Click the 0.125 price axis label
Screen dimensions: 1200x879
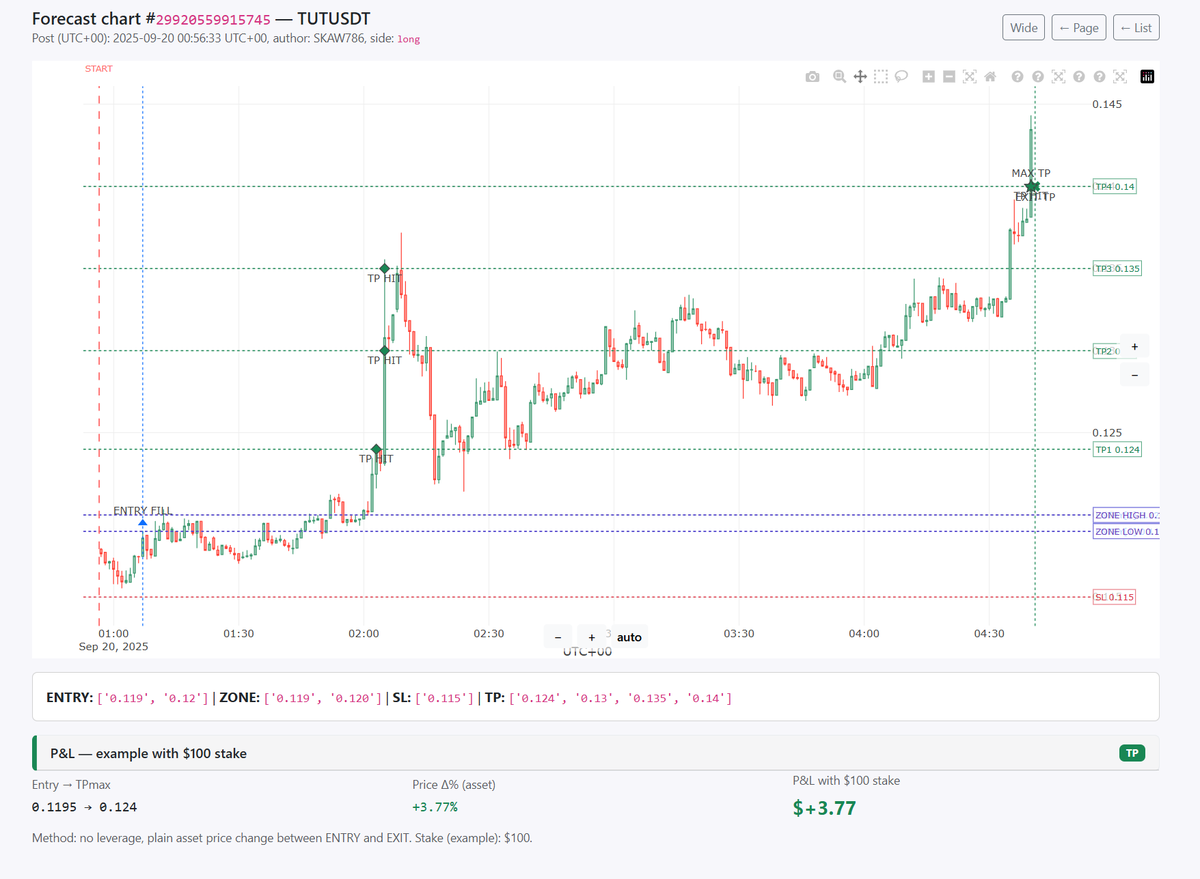point(1107,433)
